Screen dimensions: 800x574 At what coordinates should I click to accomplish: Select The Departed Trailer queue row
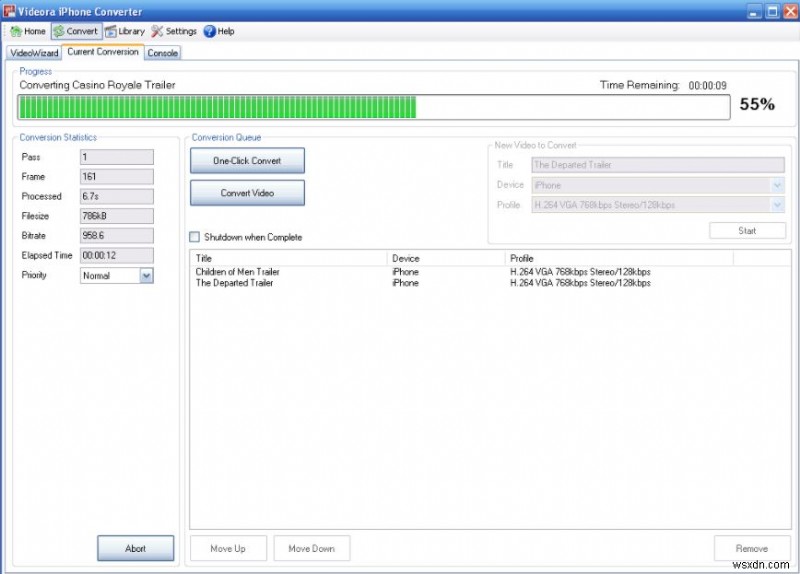tap(490, 283)
